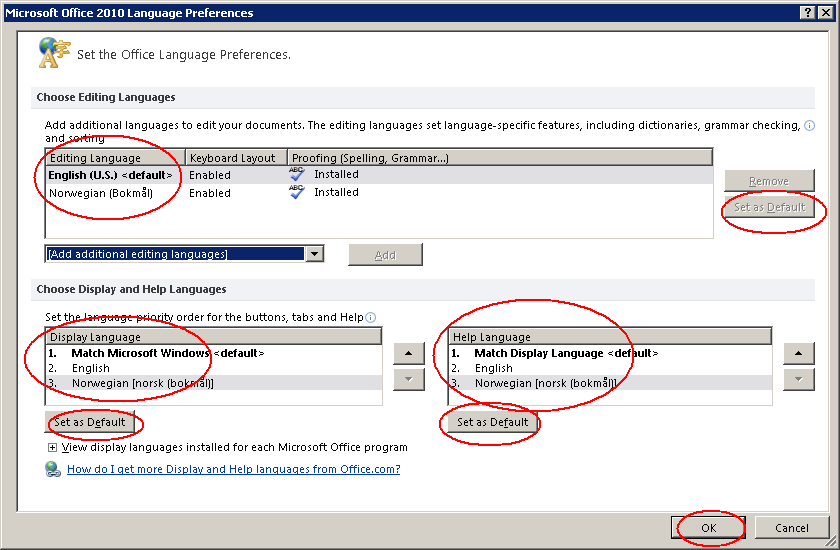The height and width of the screenshot is (550, 840).
Task: Click the info icon beside editing languages description
Action: pyautogui.click(x=809, y=126)
